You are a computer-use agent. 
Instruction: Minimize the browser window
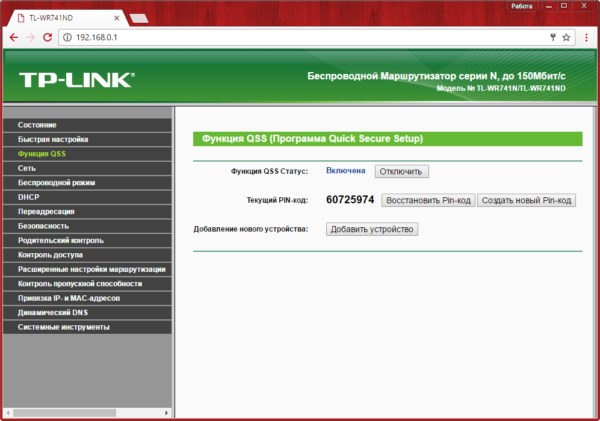click(x=549, y=6)
